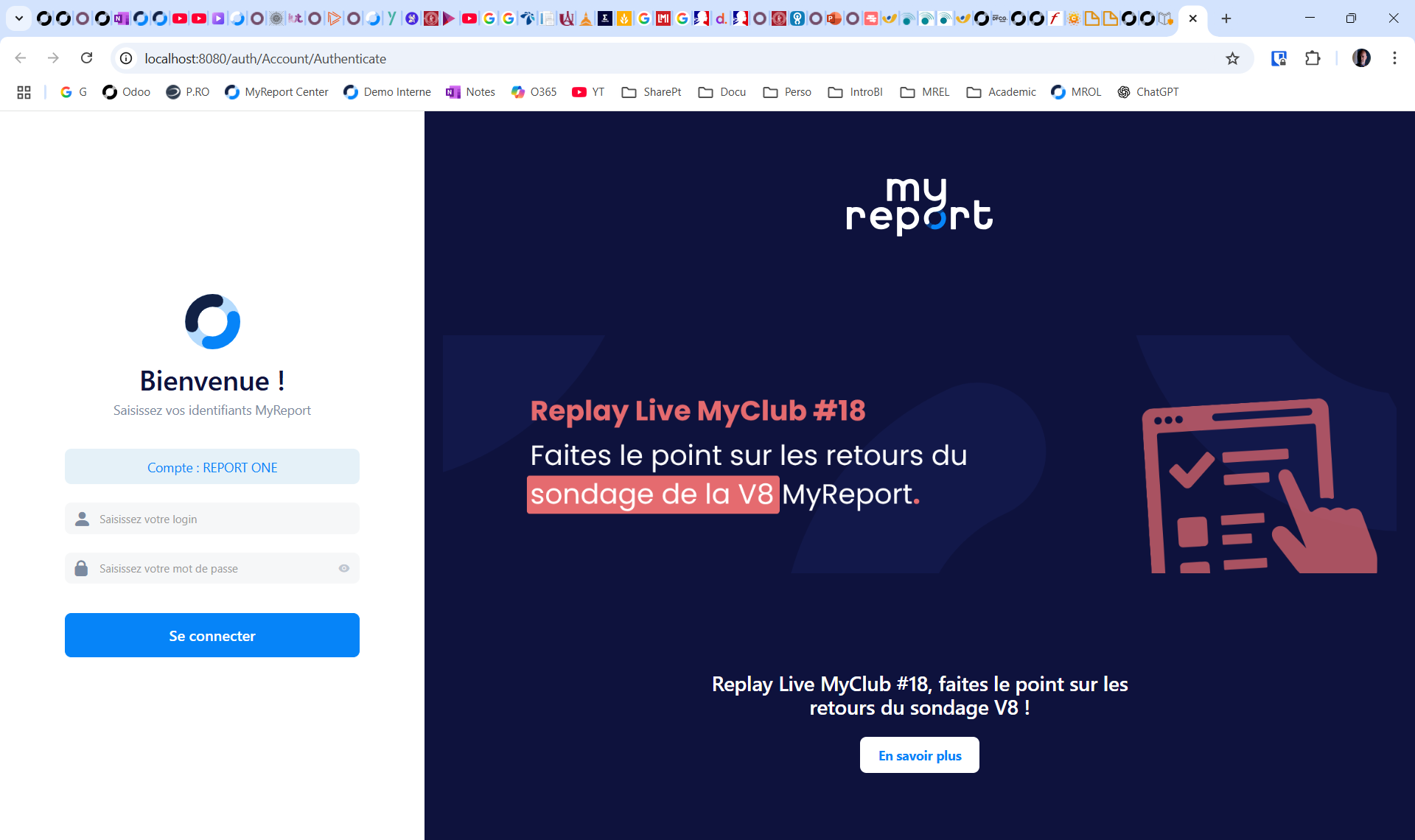The image size is (1415, 840).
Task: Click the browser reload icon
Action: coord(87,58)
